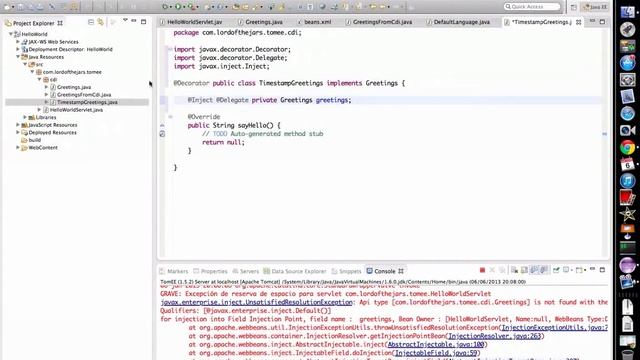Open Calendar from the Dock
640x360 pixels.
[627, 164]
